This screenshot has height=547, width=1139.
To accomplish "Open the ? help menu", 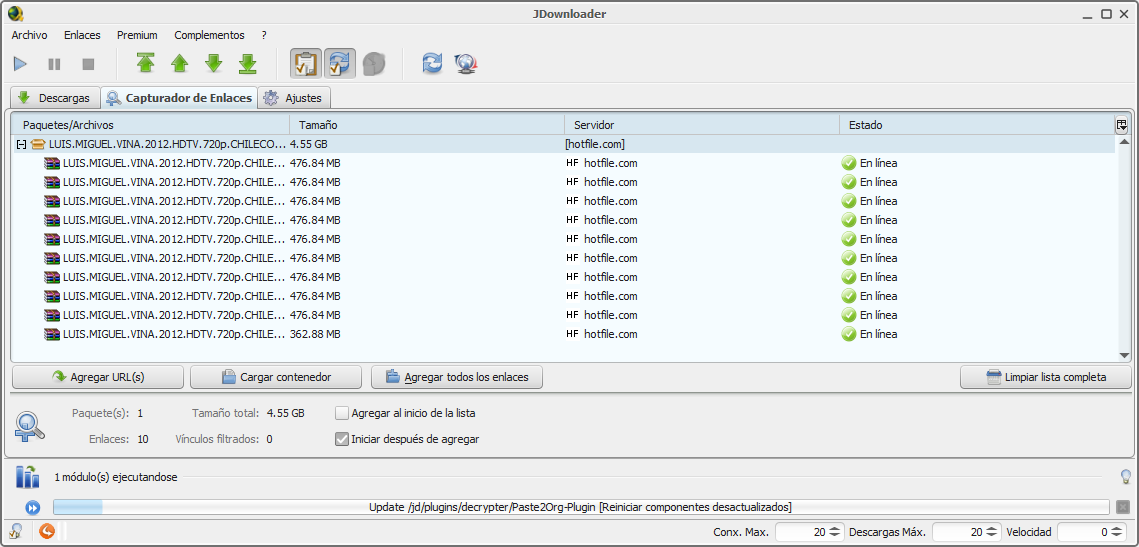I will click(264, 35).
